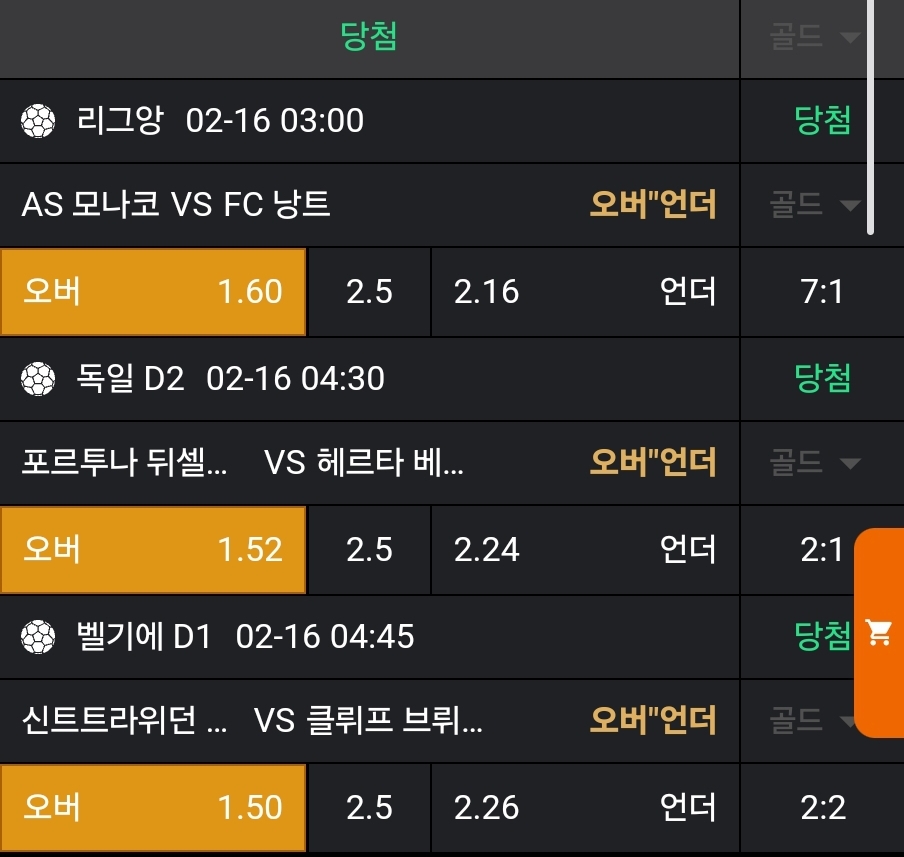This screenshot has height=857, width=904.
Task: Toggle the 오버 1.52 bet for 포르투나 뒤셀도르프
Action: coord(153,550)
